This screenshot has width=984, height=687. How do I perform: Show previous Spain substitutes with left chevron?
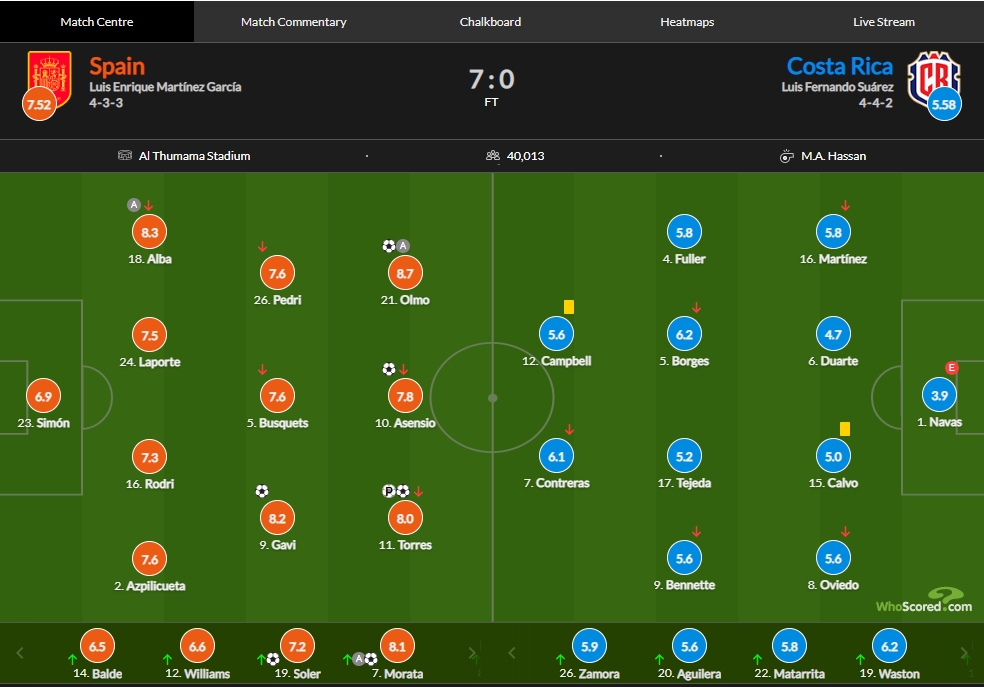(19, 653)
